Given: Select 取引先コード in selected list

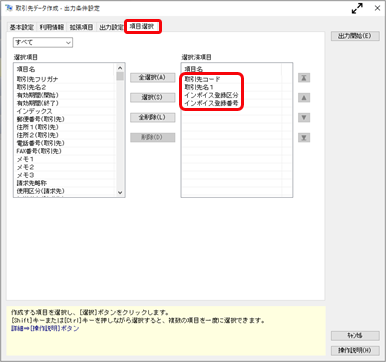Looking at the screenshot, I should 202,79.
